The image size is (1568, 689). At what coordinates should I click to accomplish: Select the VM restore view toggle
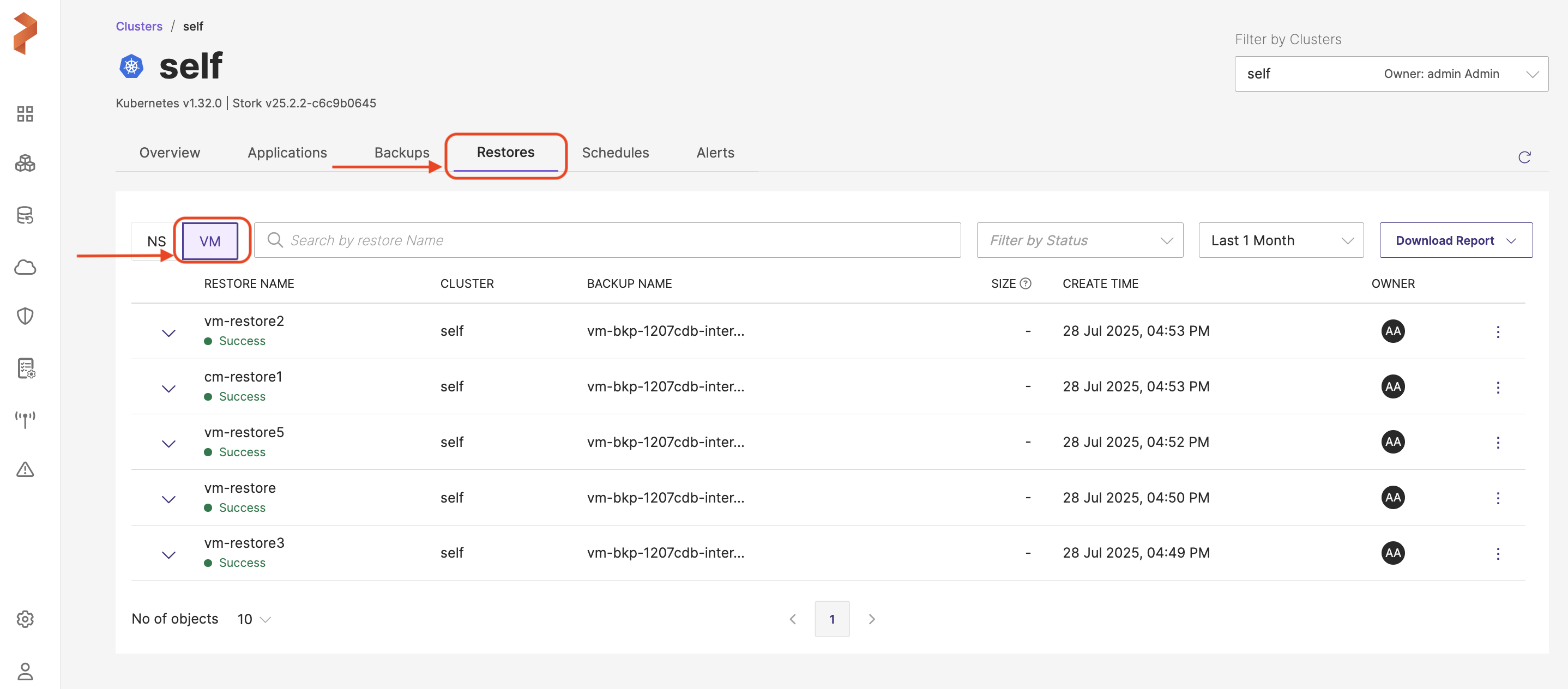pos(210,241)
